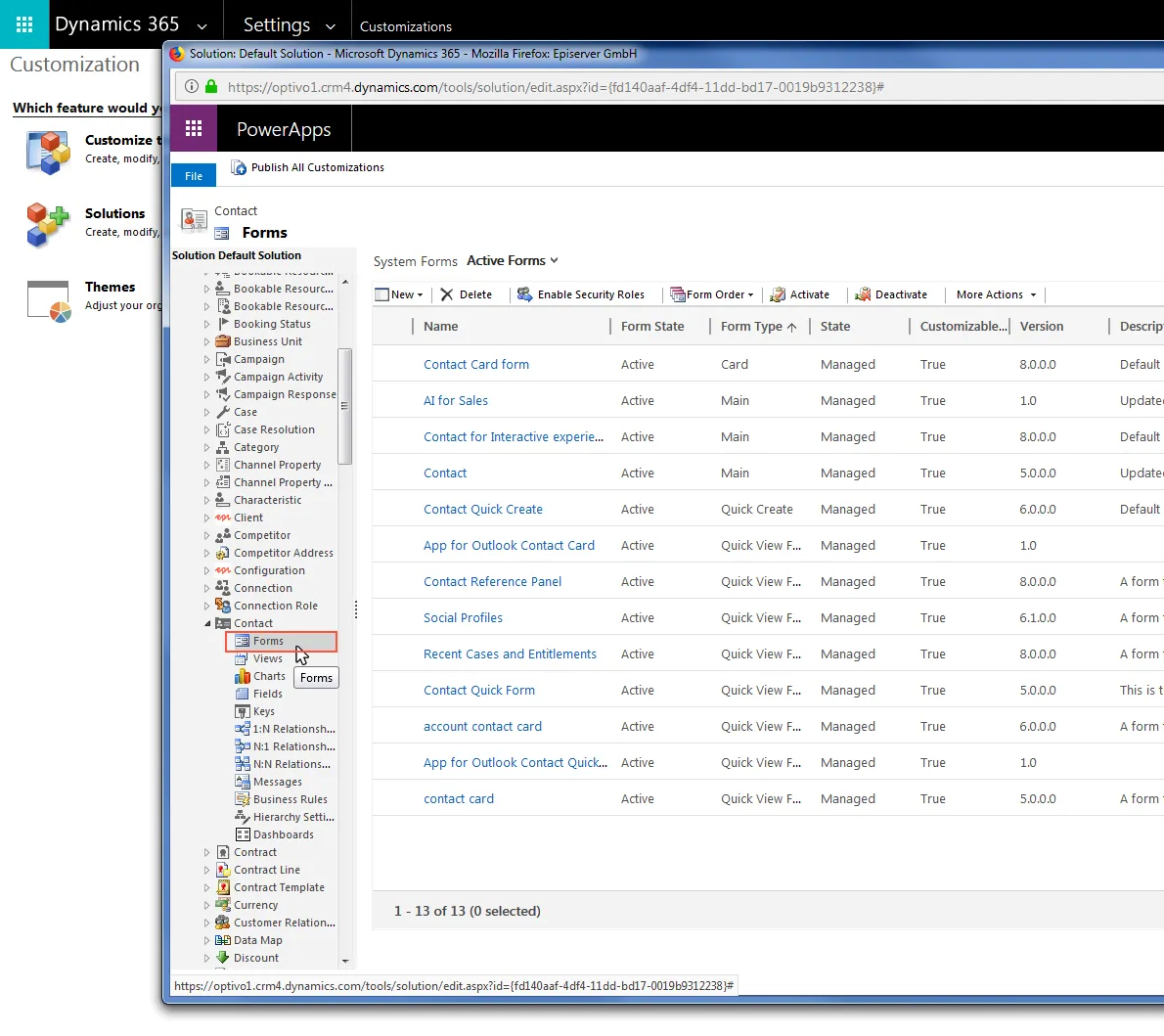Collapse the Contact entity tree node

(x=207, y=624)
